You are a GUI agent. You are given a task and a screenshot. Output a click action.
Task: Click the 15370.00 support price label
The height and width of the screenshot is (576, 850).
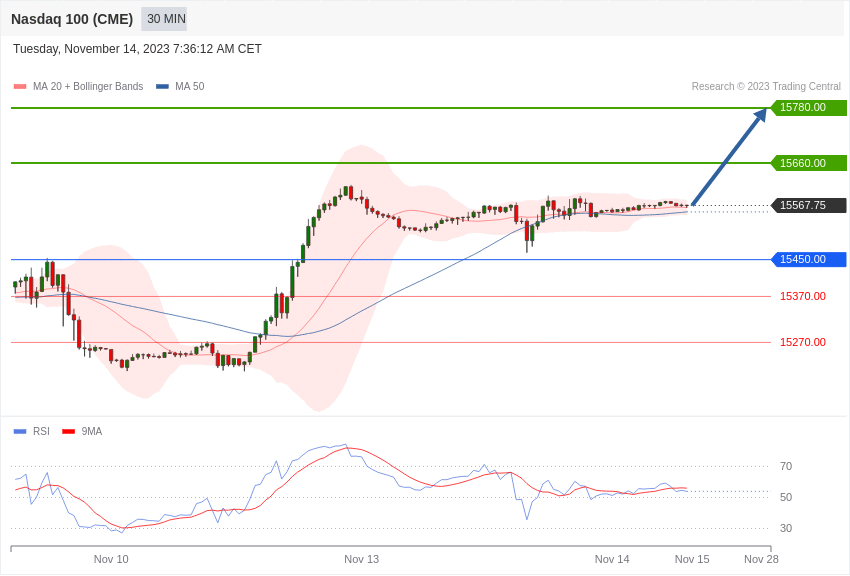803,296
